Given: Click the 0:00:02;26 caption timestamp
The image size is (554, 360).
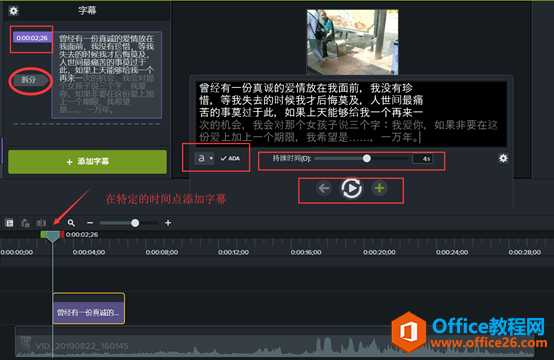Looking at the screenshot, I should click(x=32, y=37).
